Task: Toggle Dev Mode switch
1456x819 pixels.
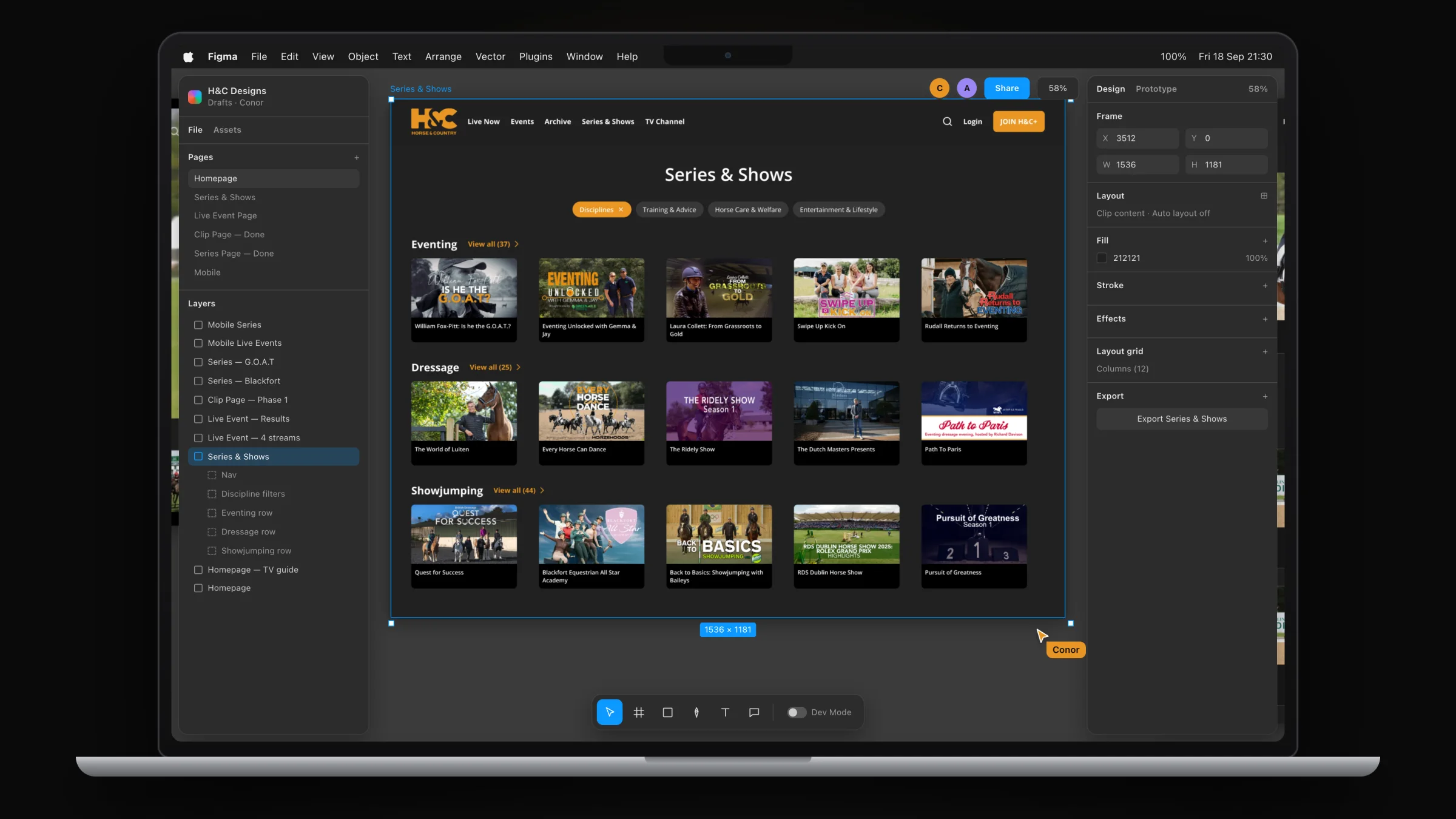Action: pos(796,712)
